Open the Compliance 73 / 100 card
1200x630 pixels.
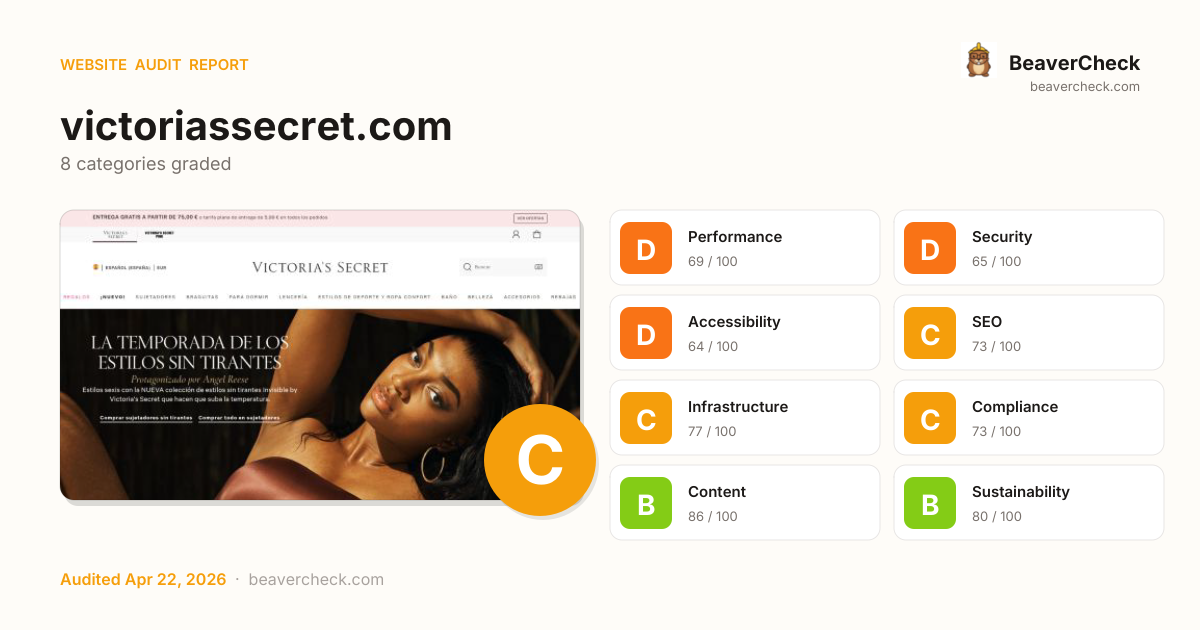tap(1029, 418)
